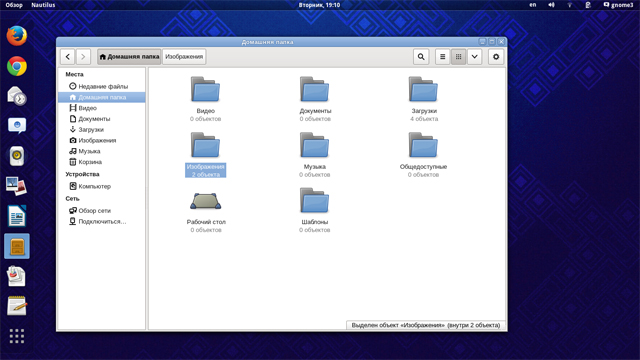Viewport: 640px width, 360px height.
Task: Open the gnome3 user menu
Action: (x=618, y=5)
